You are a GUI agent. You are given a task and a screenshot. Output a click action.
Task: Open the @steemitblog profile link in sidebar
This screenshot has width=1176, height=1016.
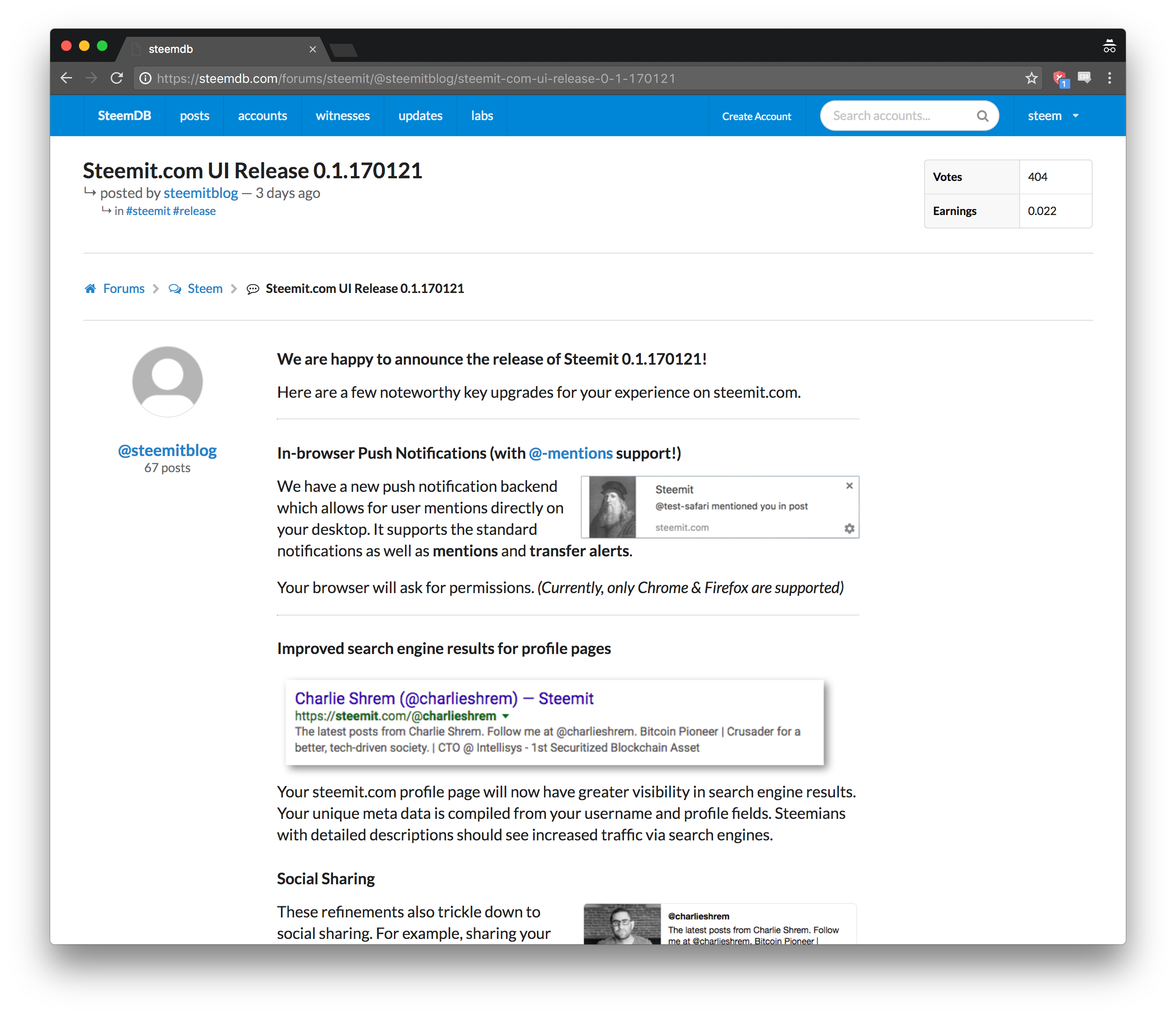168,450
